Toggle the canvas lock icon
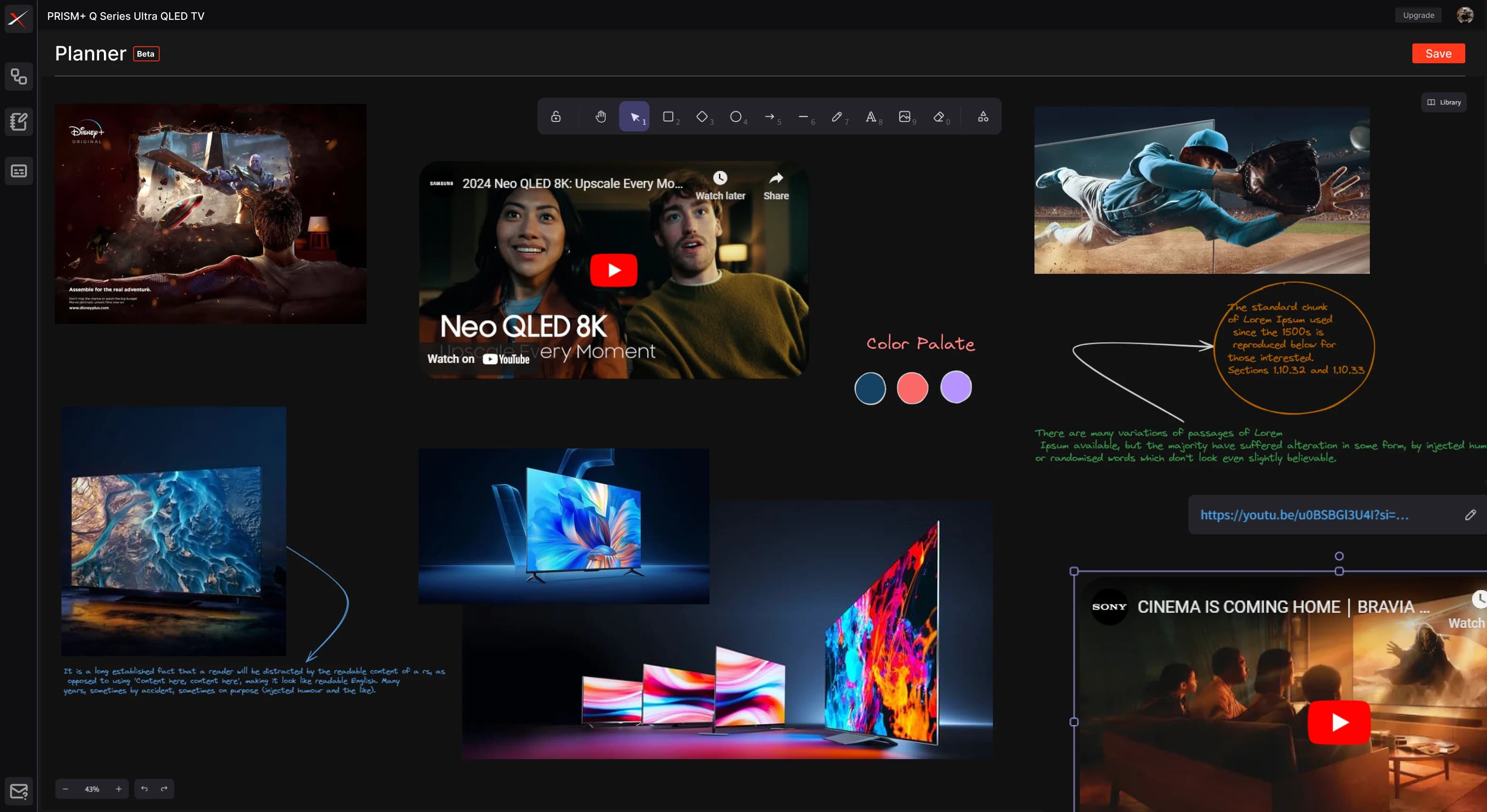Image resolution: width=1487 pixels, height=812 pixels. click(555, 117)
